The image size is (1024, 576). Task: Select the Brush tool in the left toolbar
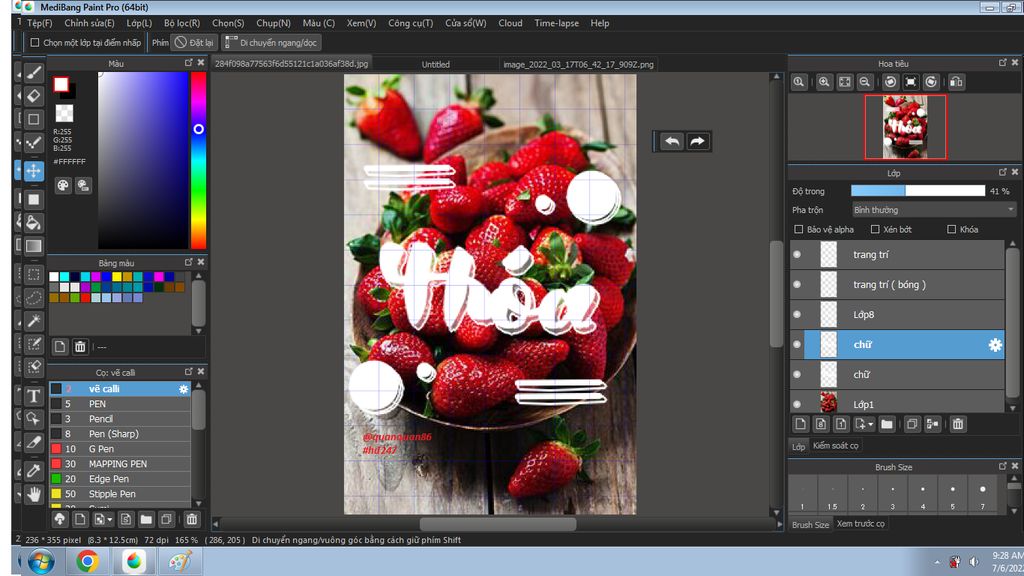pos(34,72)
